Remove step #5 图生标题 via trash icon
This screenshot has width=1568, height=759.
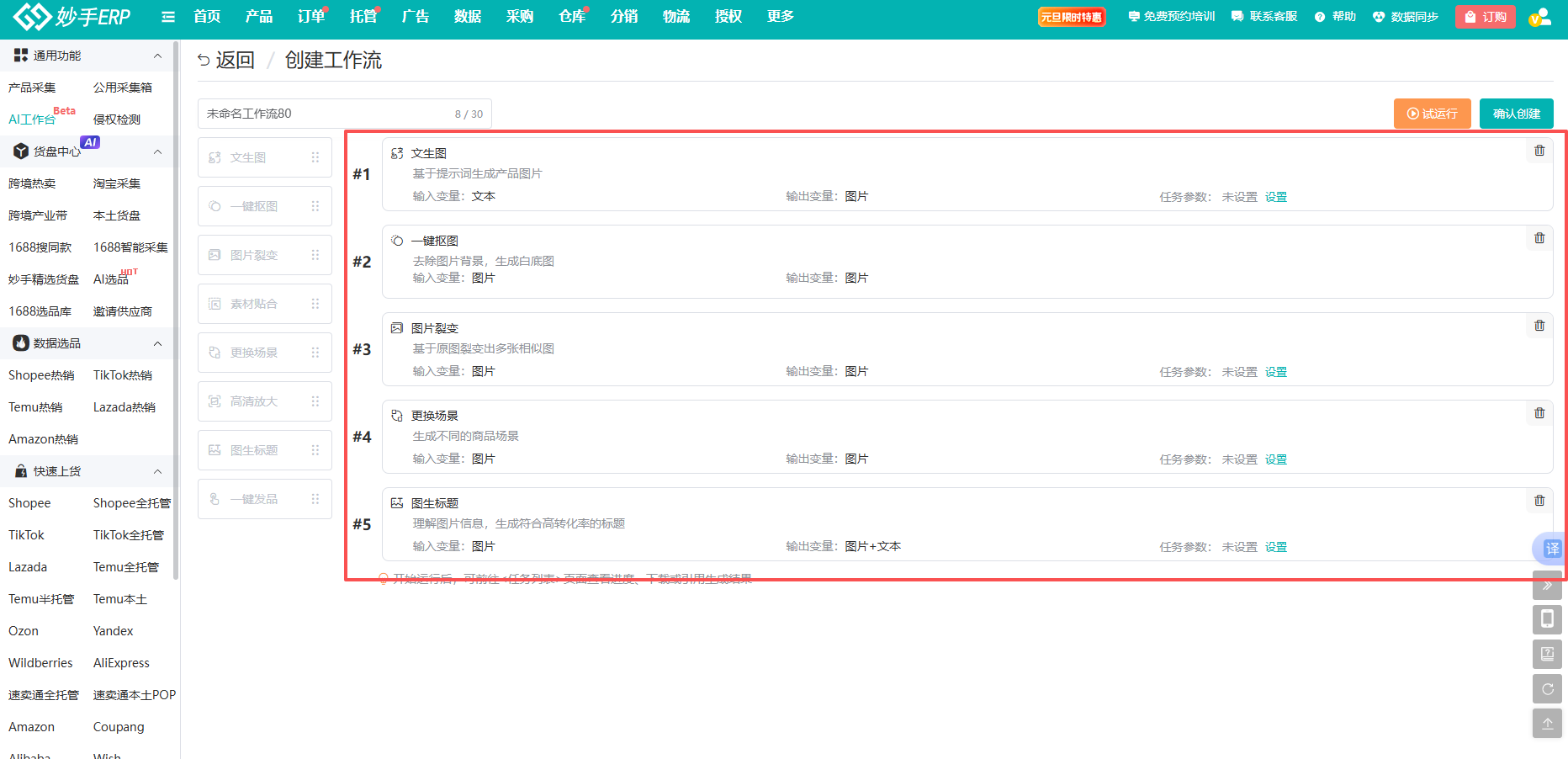point(1539,501)
